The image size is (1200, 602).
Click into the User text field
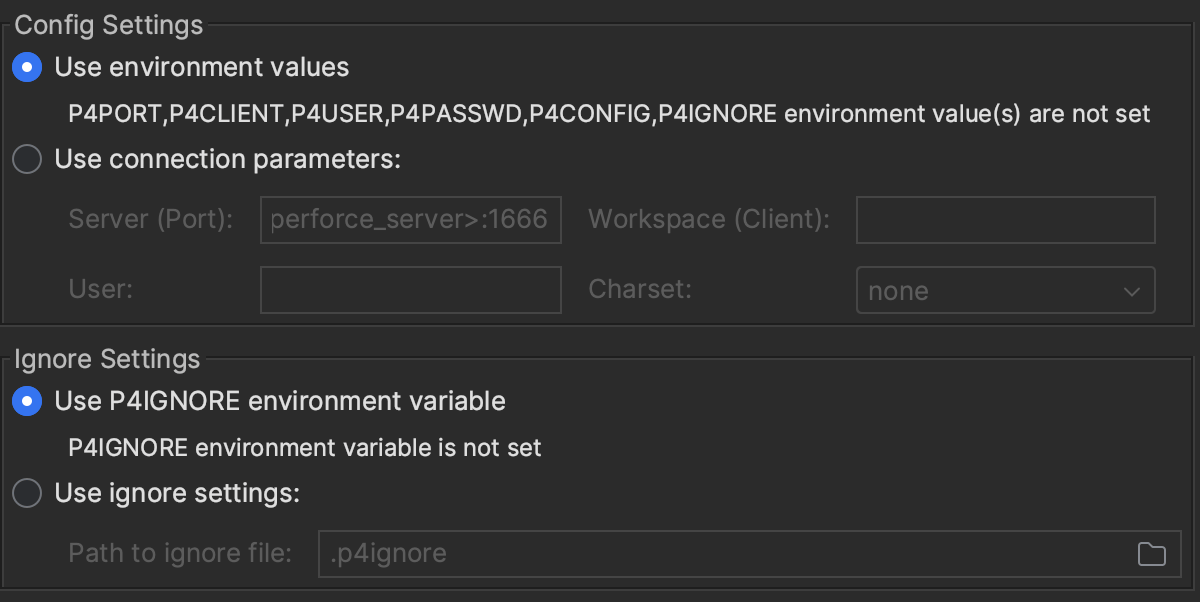410,290
